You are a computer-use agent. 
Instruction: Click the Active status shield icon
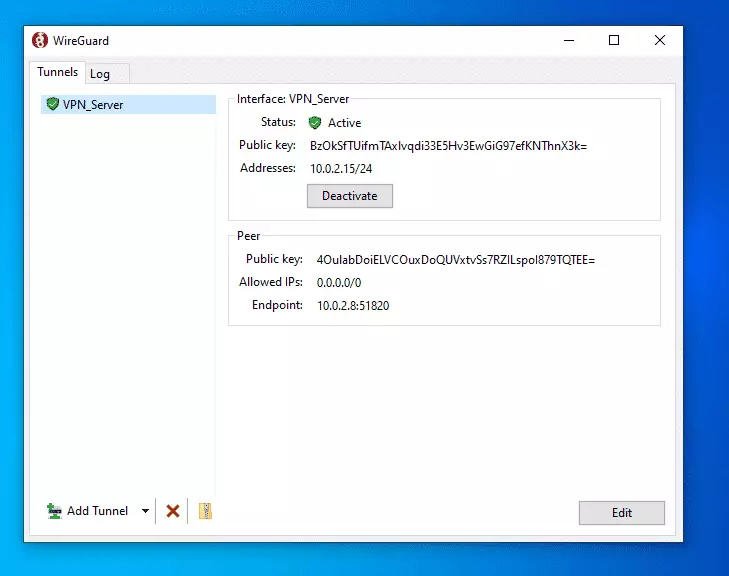coord(315,123)
